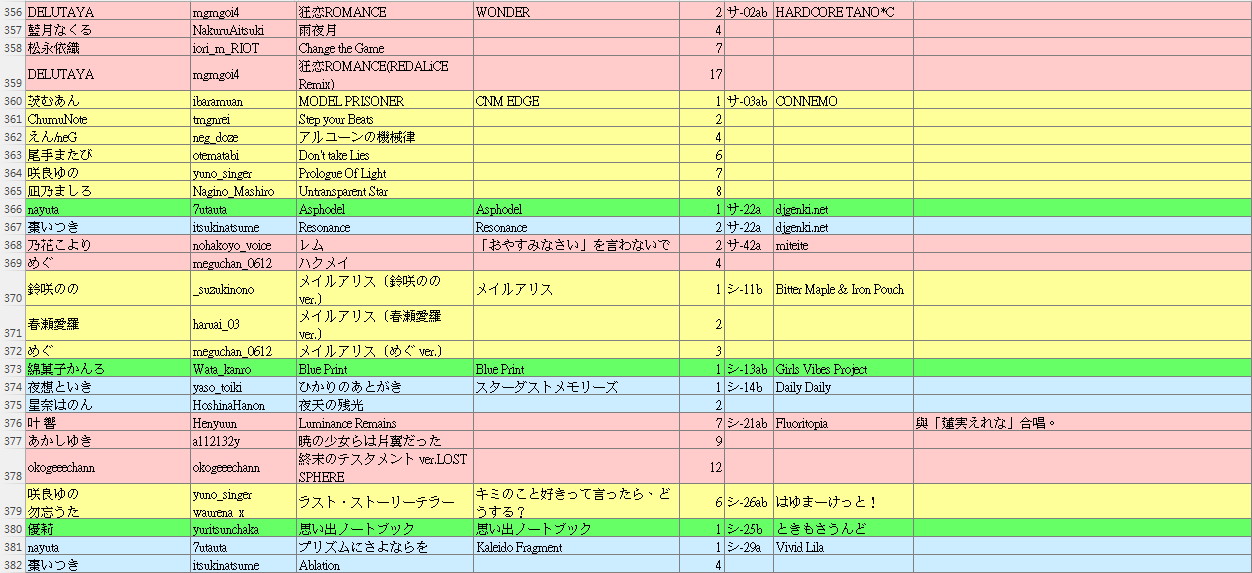Screen dimensions: 1252x573
Task: Select the Daily Daily circle cell
Action: click(x=842, y=387)
